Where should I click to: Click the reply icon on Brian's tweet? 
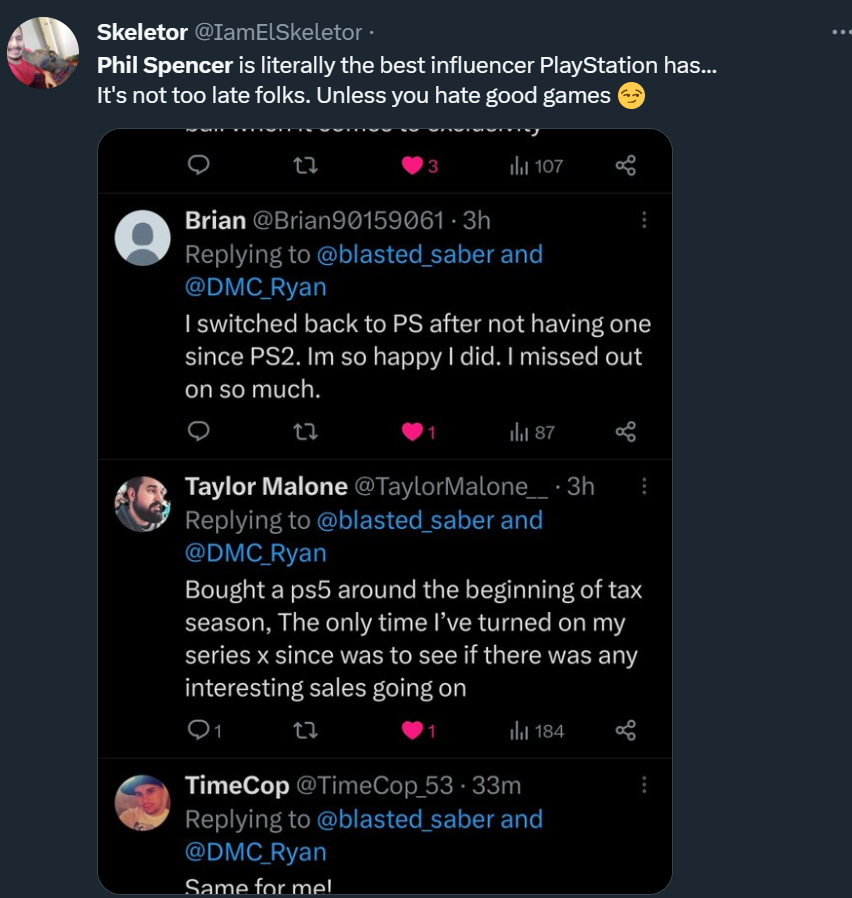pos(199,431)
